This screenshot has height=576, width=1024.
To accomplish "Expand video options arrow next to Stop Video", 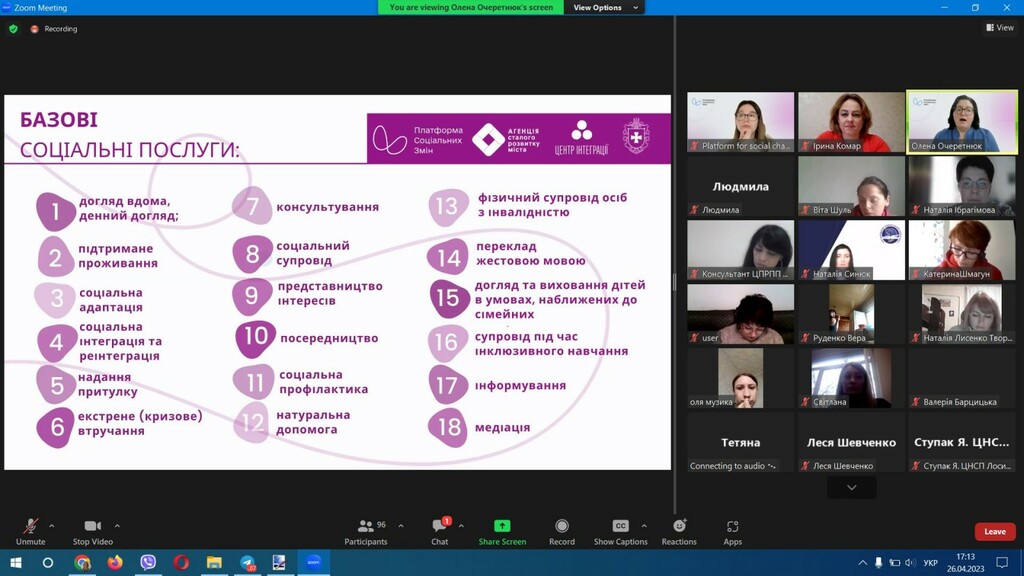I will 117,526.
